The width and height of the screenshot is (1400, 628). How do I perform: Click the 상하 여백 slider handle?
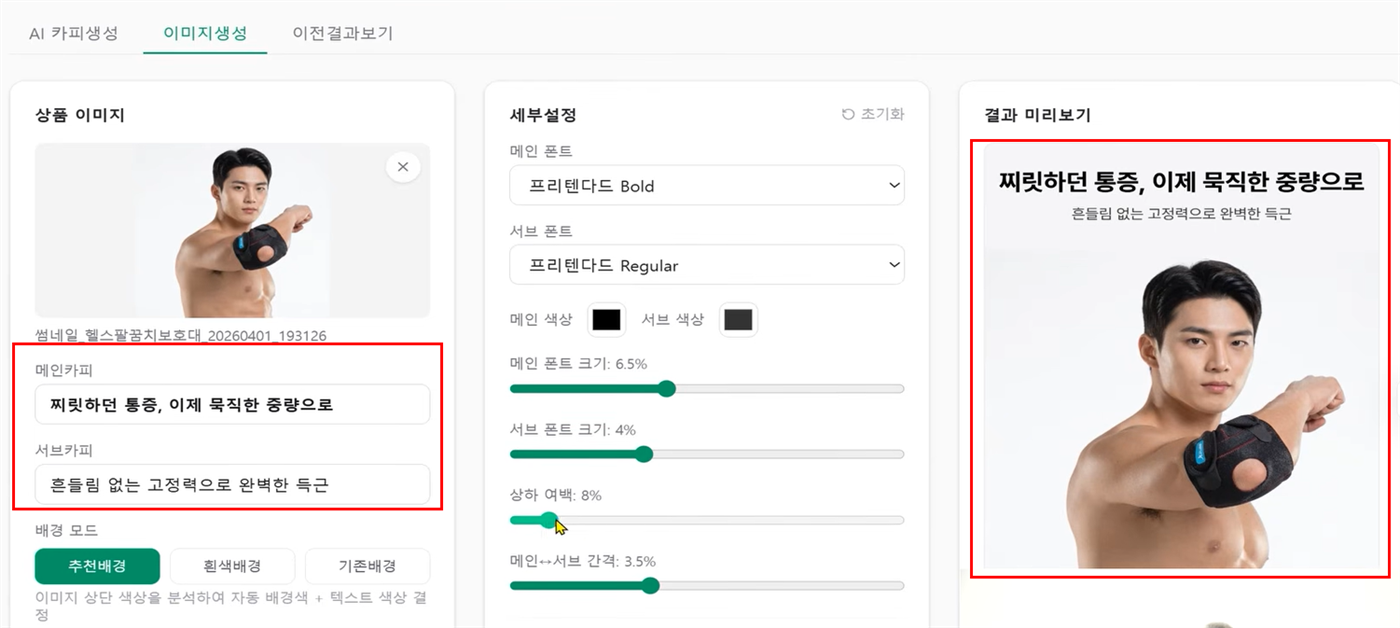tap(548, 520)
